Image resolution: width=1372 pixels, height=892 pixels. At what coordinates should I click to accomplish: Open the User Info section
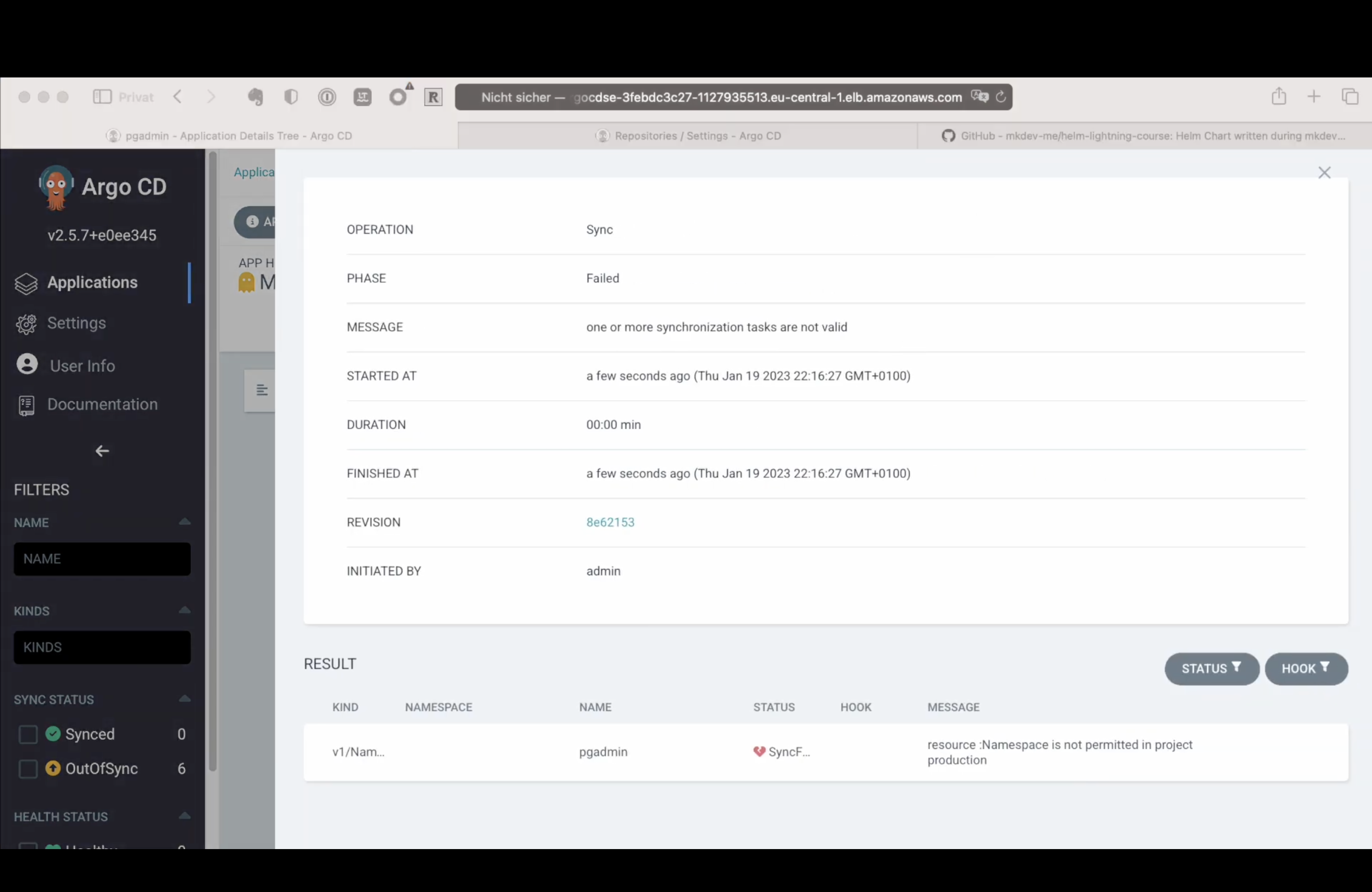82,365
